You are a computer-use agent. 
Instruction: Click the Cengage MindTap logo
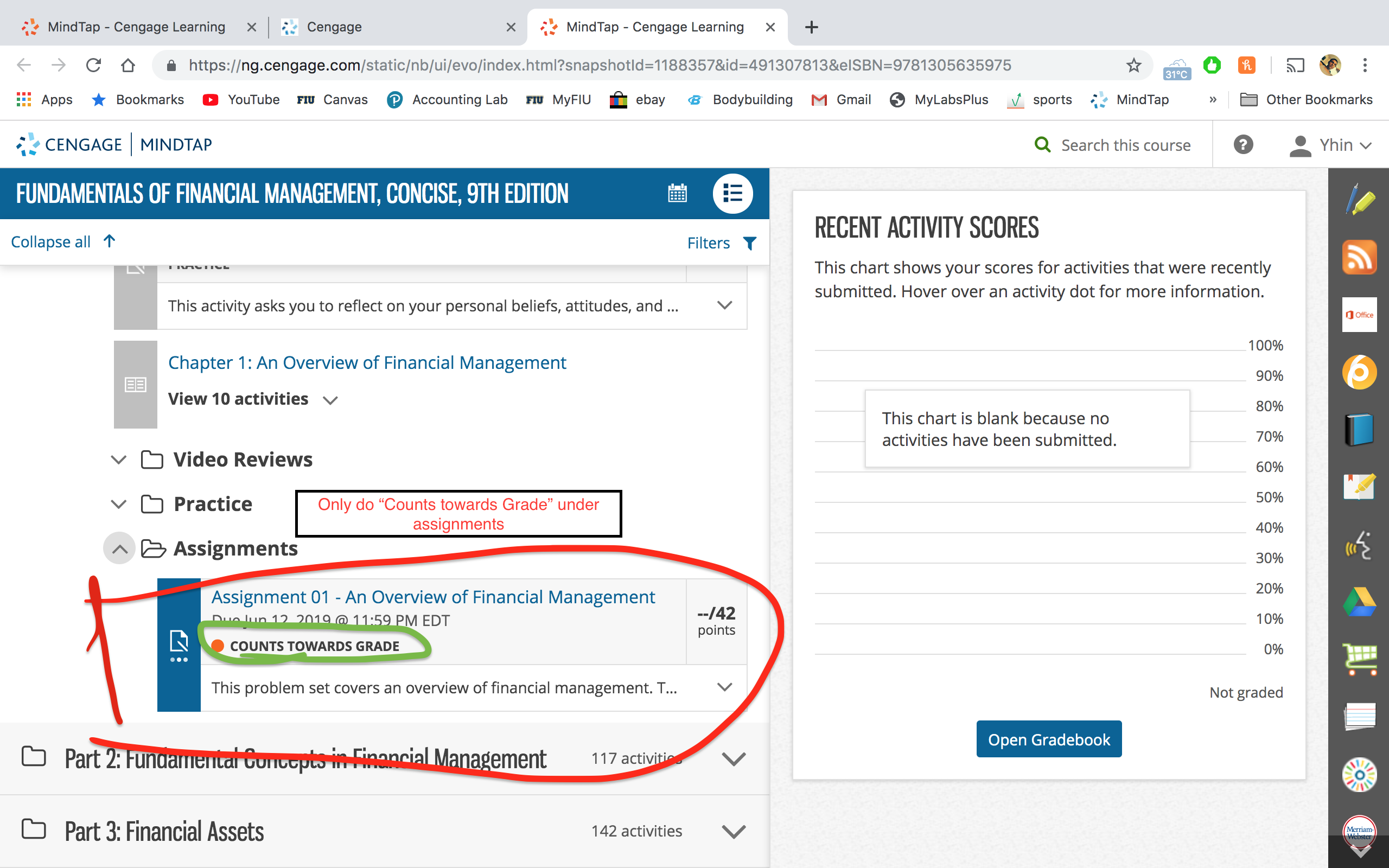click(x=113, y=145)
